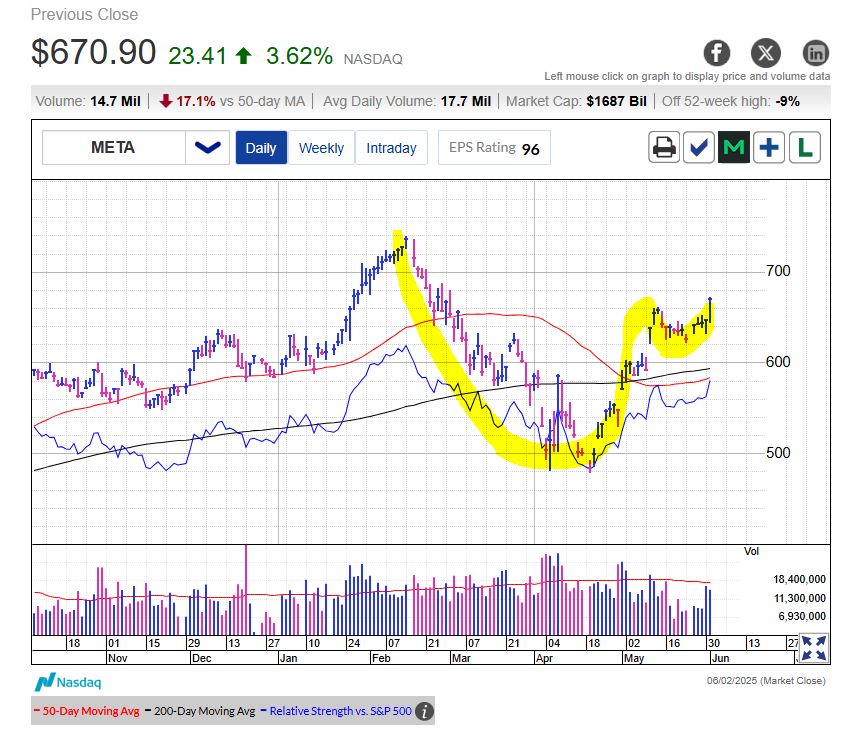Click the blue checkmark icon
This screenshot has width=867, height=739.
pos(698,148)
